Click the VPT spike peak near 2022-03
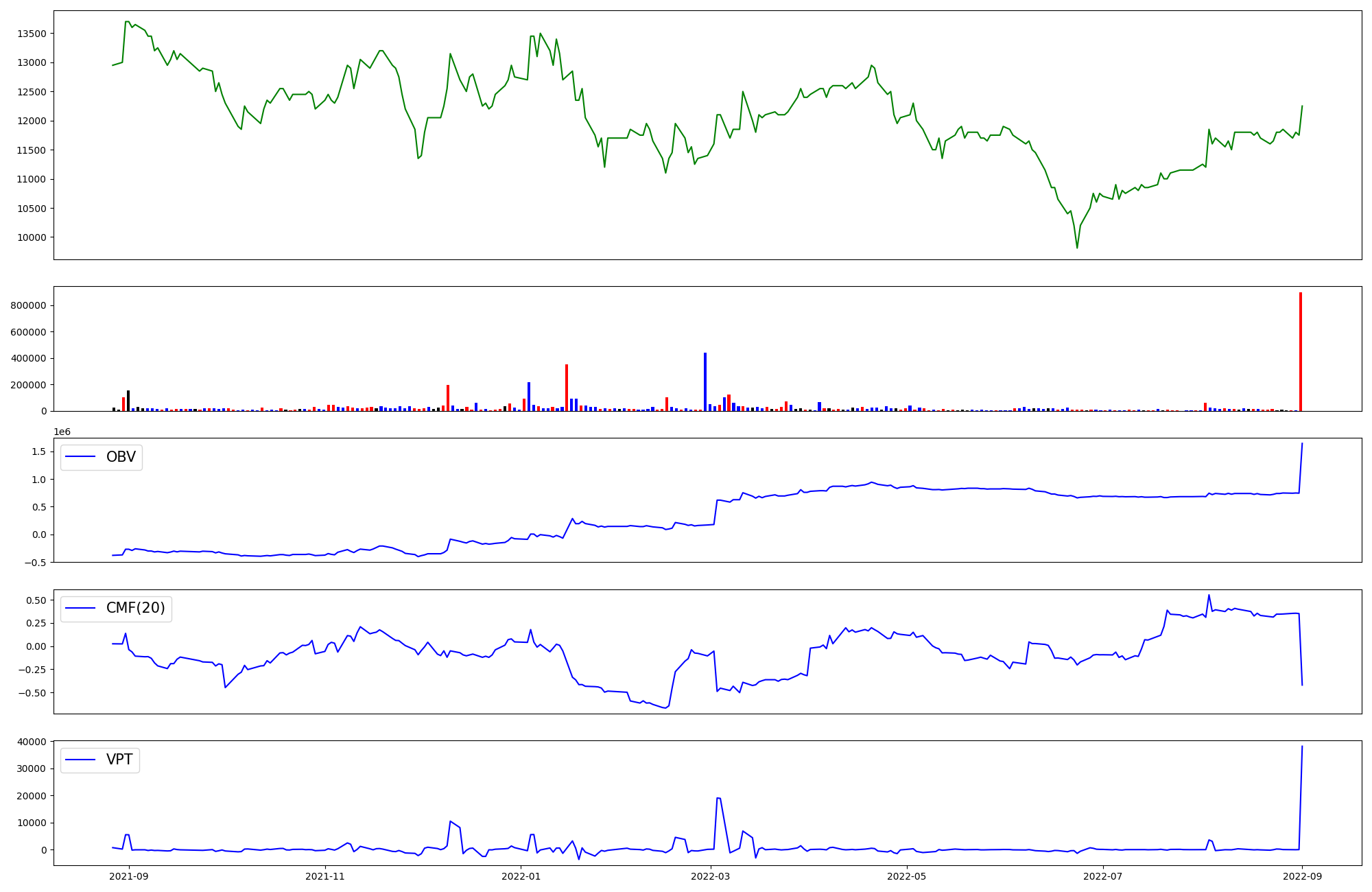The width and height of the screenshot is (1372, 892). 718,798
